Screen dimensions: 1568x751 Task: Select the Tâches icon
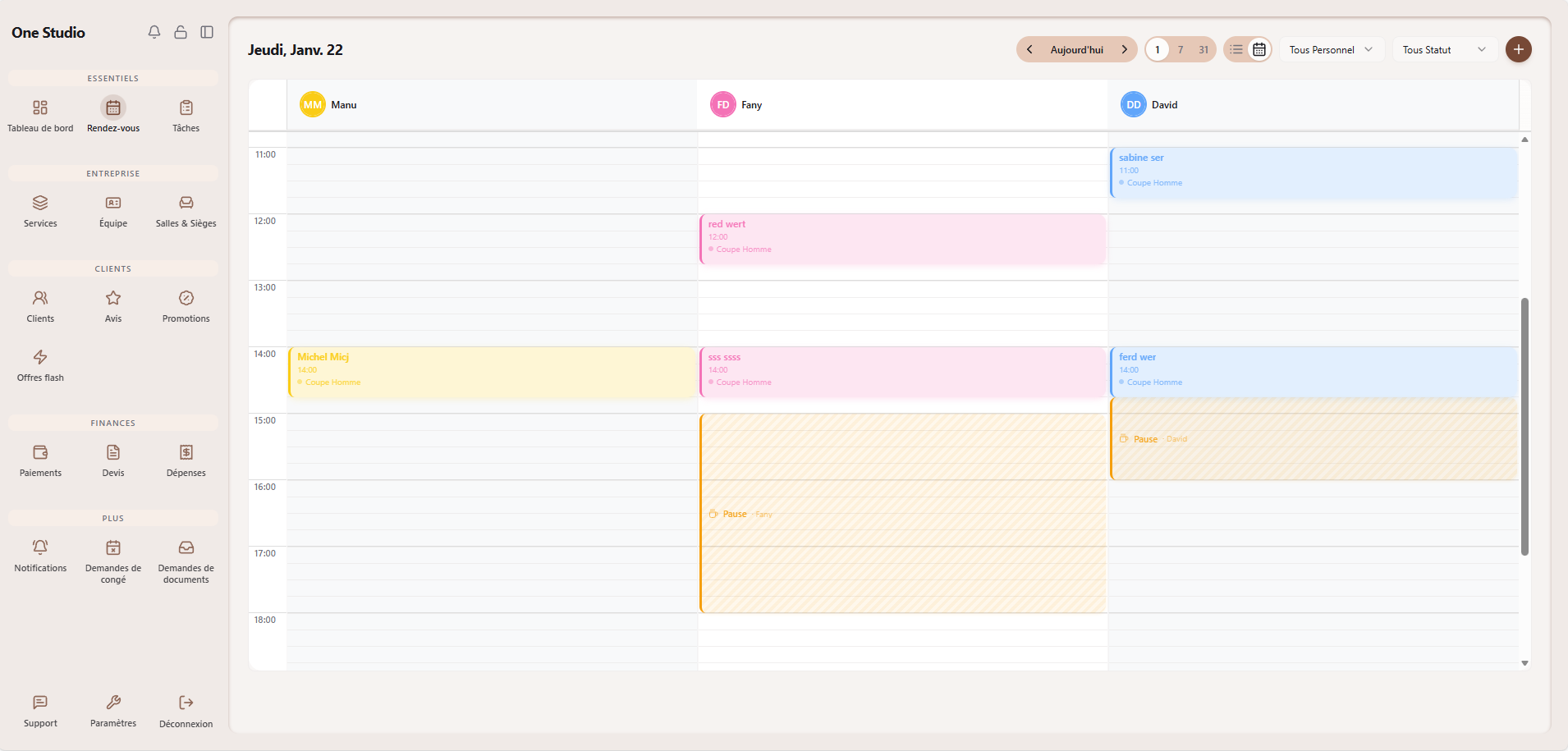186,115
